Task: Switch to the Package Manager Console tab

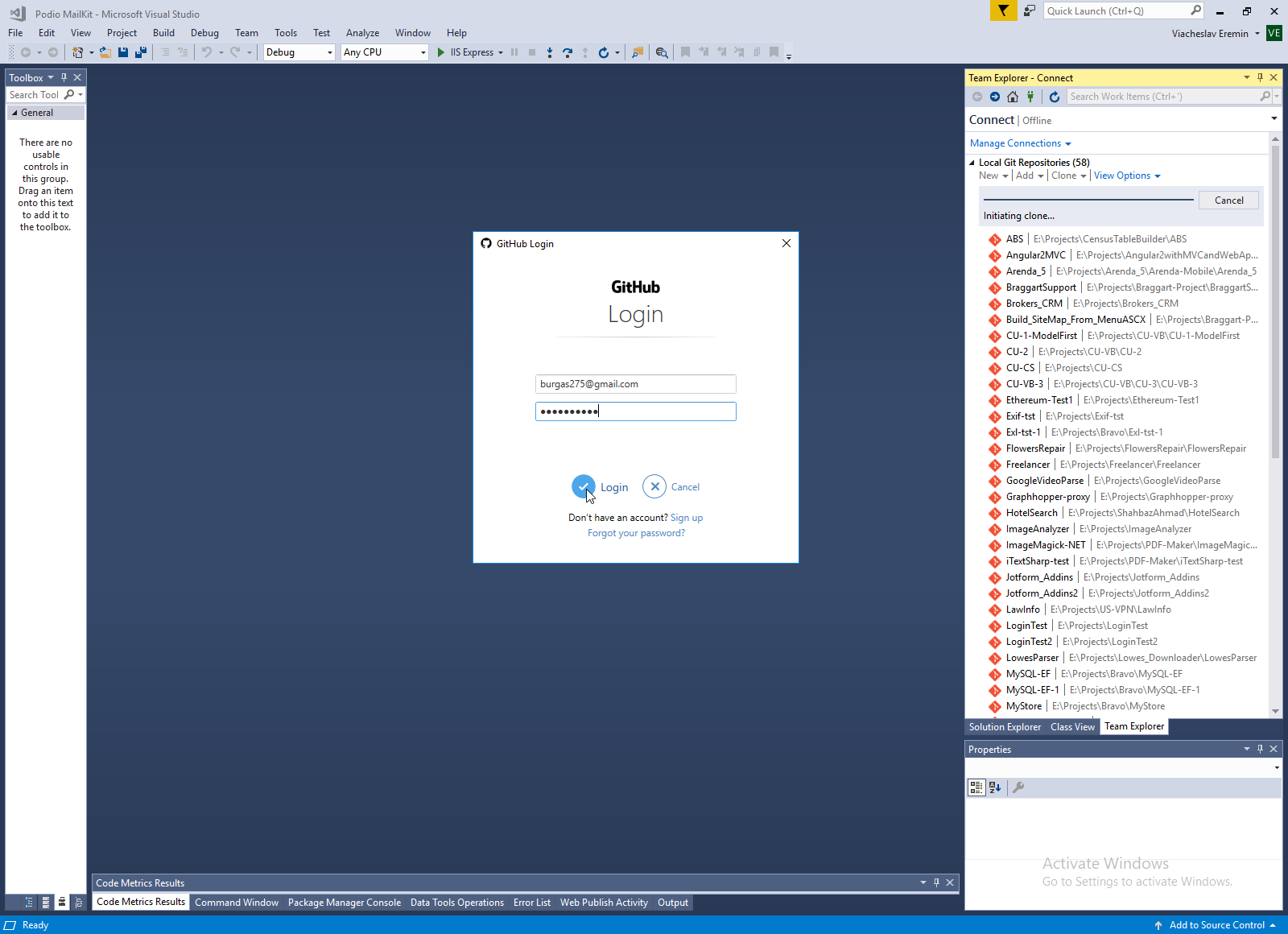Action: tap(345, 903)
